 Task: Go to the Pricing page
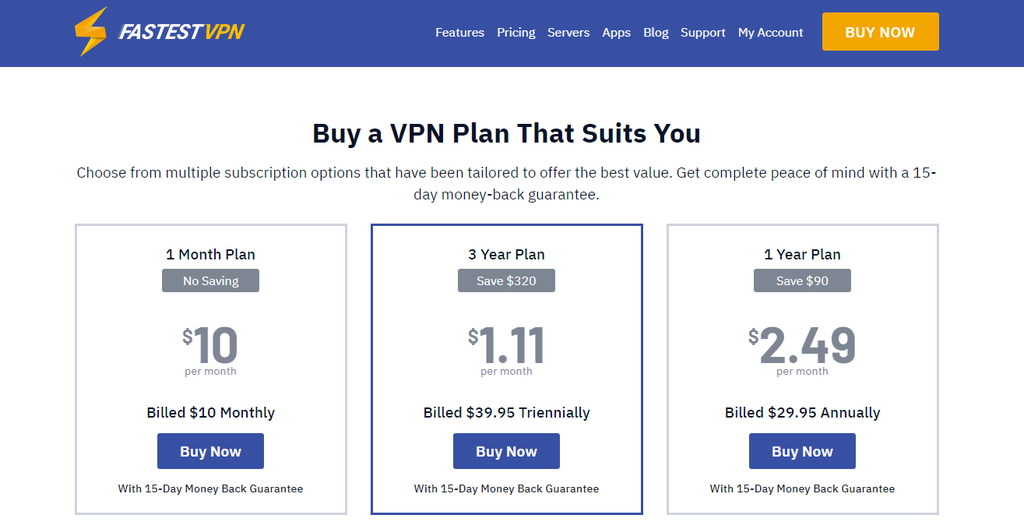click(516, 33)
